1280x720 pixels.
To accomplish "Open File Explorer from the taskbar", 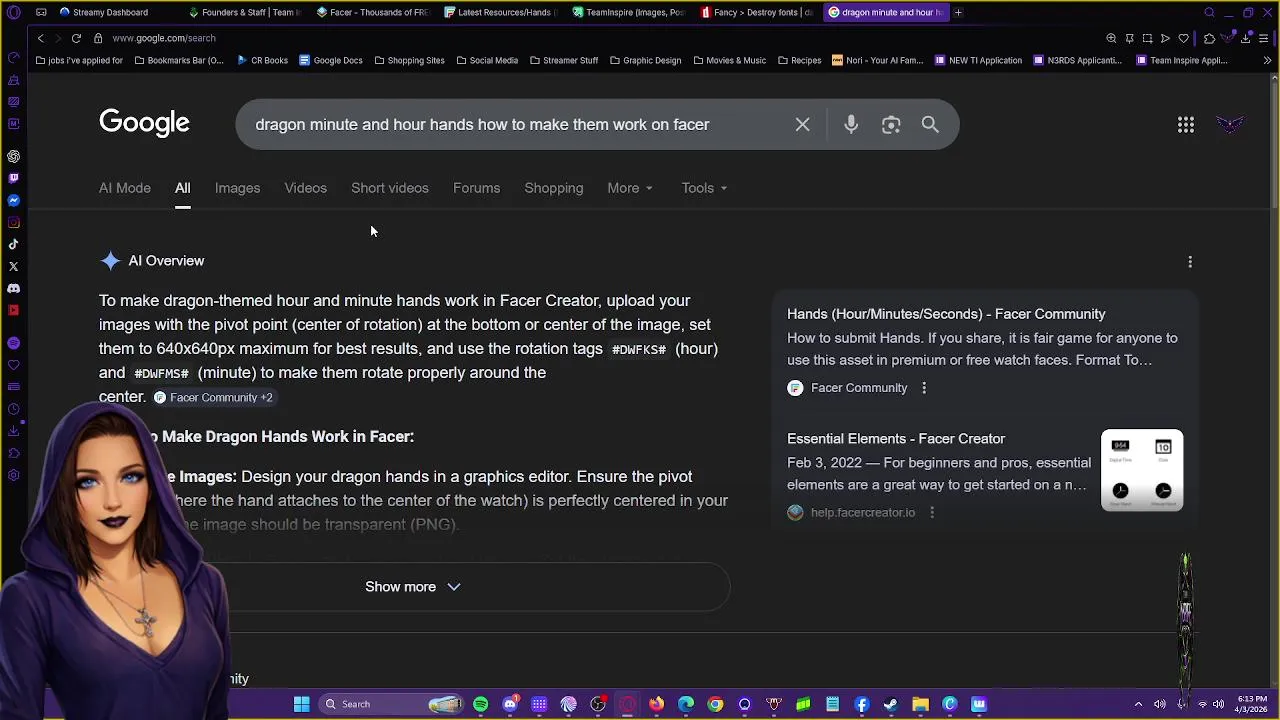I will pyautogui.click(x=920, y=704).
